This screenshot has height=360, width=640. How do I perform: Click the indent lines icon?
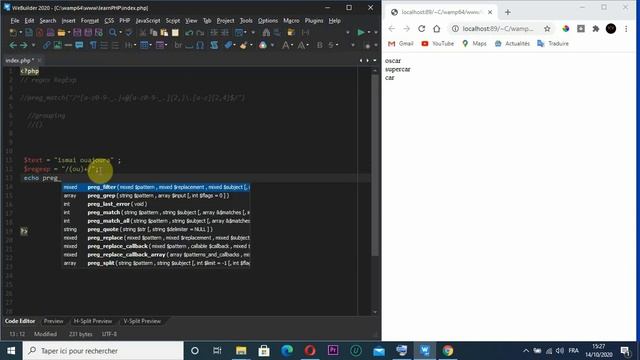click(104, 45)
